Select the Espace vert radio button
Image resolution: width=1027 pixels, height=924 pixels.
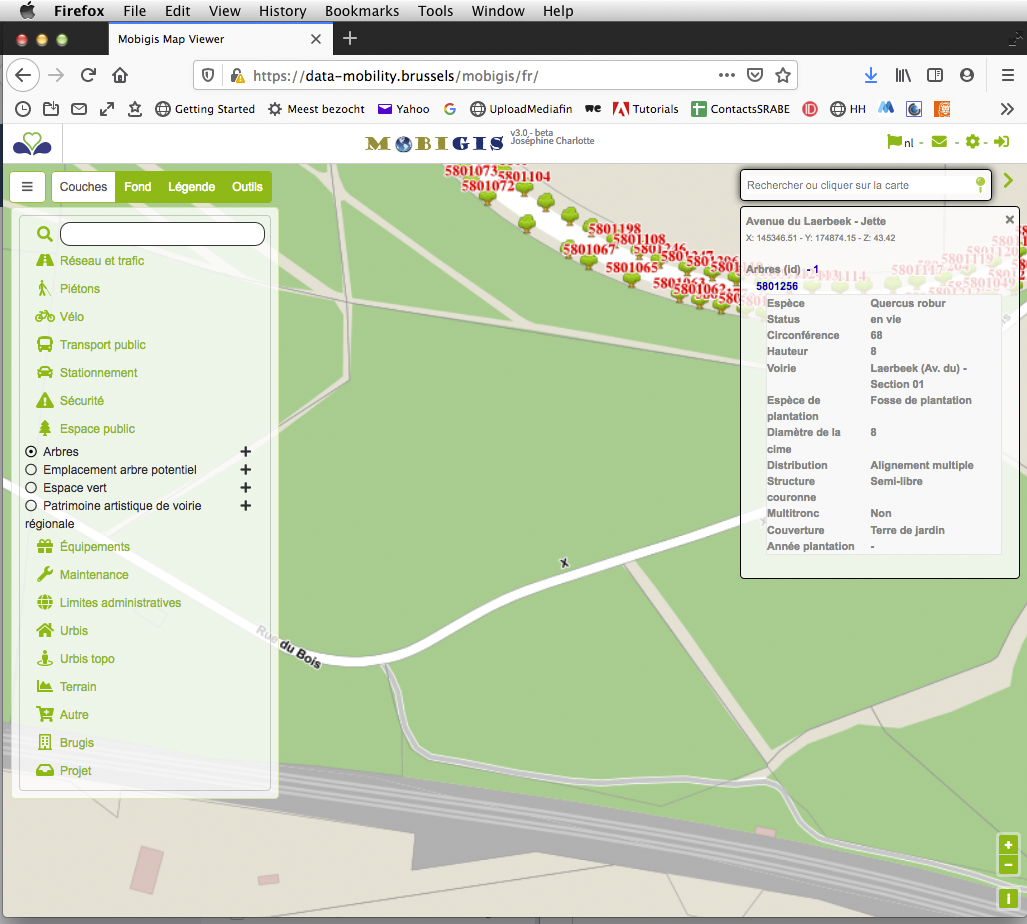pos(31,488)
